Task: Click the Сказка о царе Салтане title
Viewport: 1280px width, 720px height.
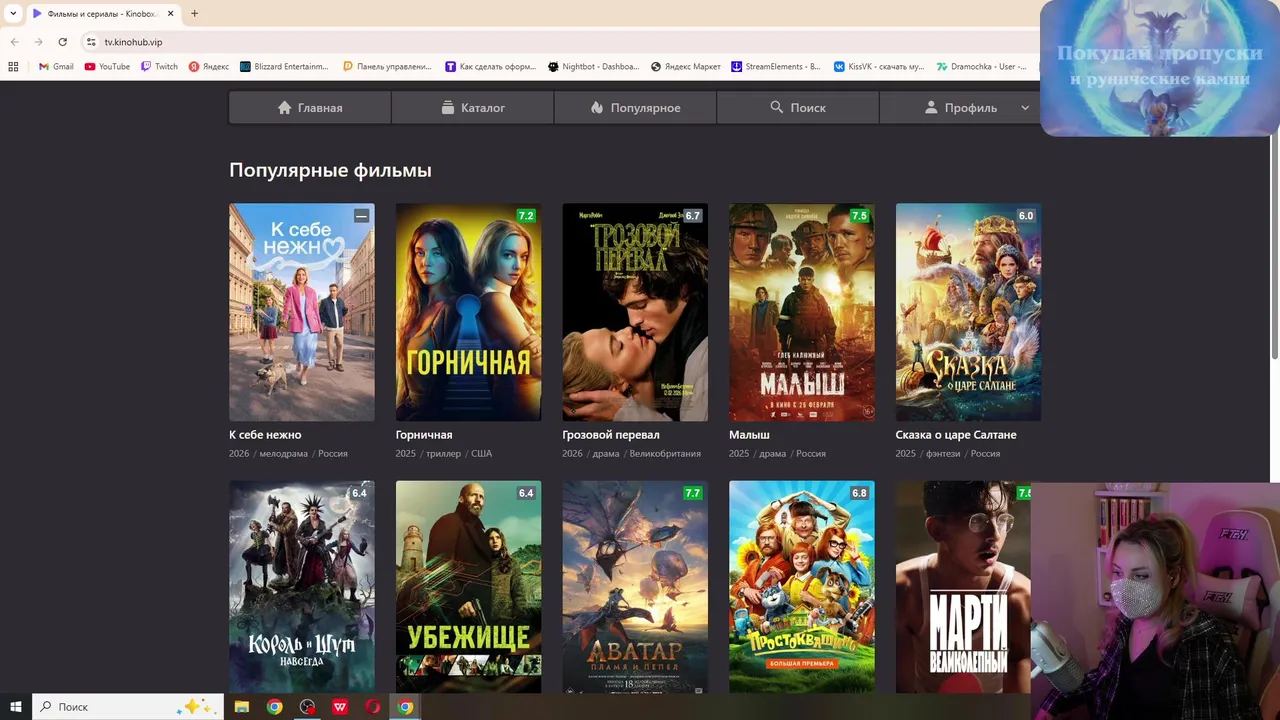Action: [x=956, y=435]
